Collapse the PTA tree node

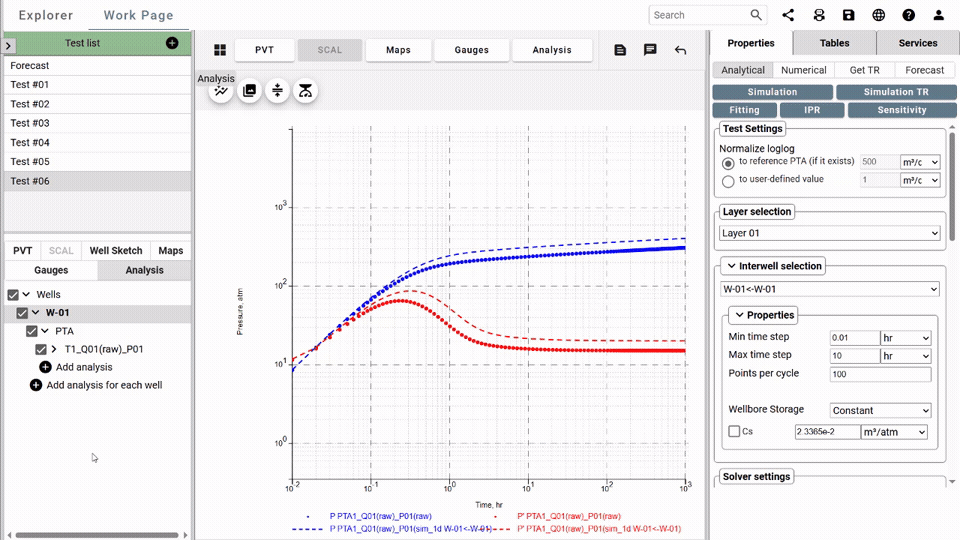[x=45, y=331]
